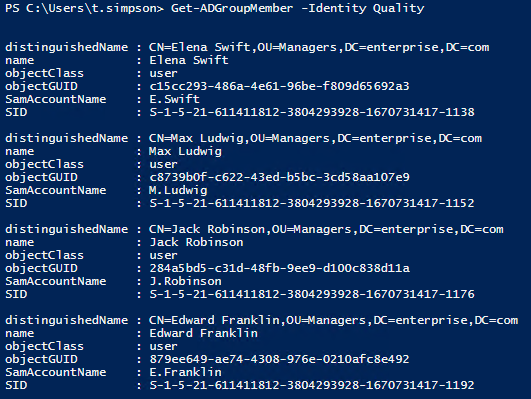
Task: Click Edward Franklin's distinguishedName value
Action: pyautogui.click(x=334, y=320)
